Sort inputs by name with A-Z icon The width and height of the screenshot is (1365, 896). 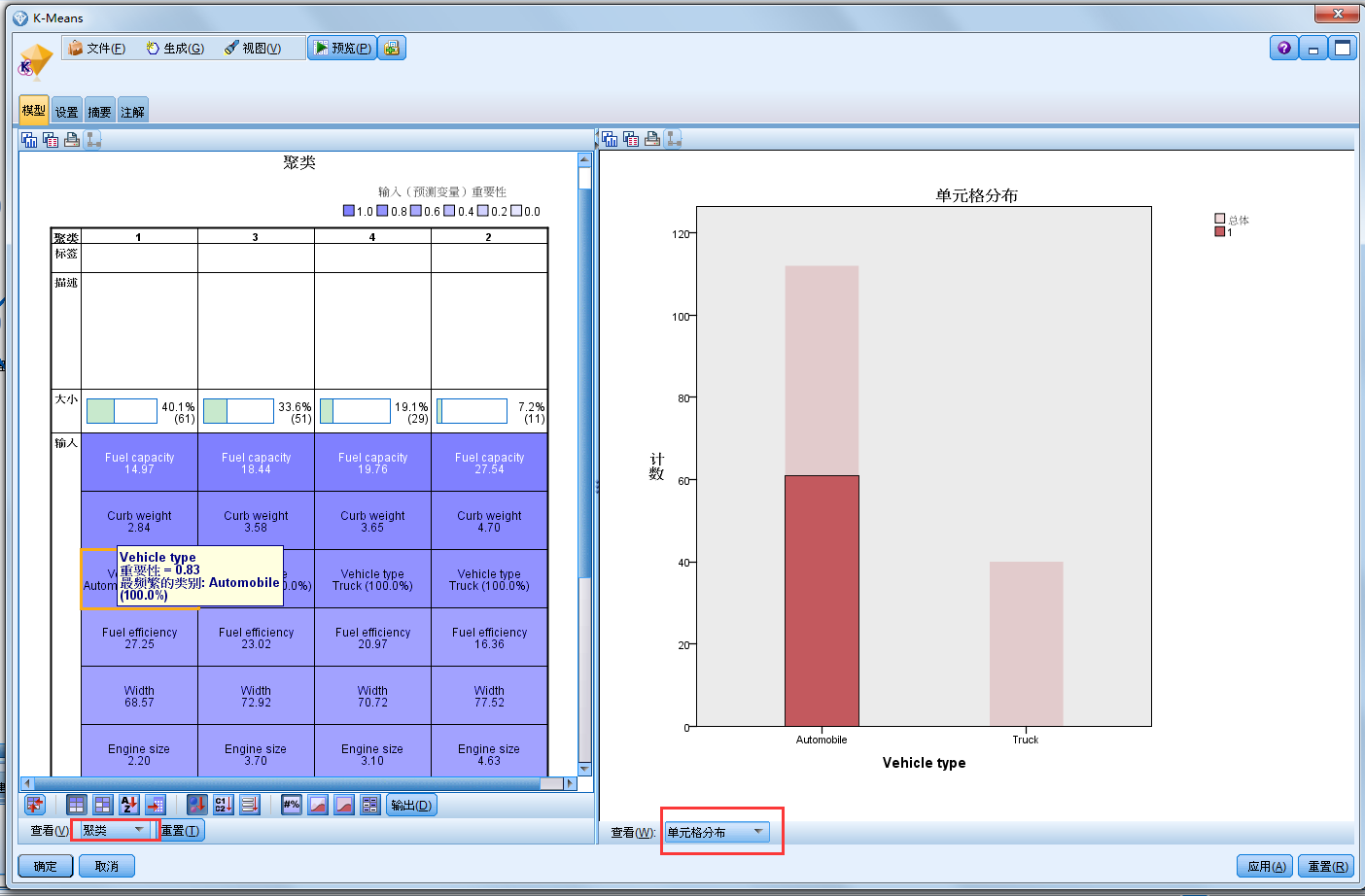coord(129,805)
